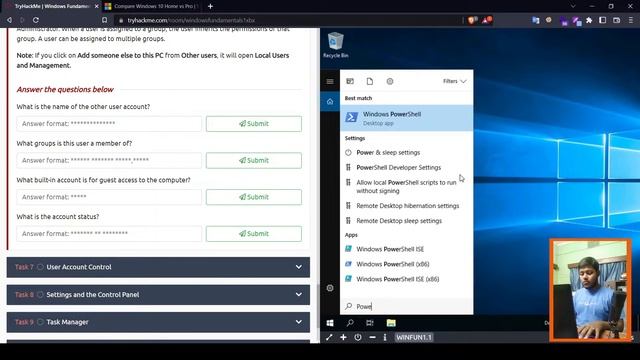Viewport: 640px width, 360px height.
Task: Submit answer for built-in guest account
Action: point(254,197)
